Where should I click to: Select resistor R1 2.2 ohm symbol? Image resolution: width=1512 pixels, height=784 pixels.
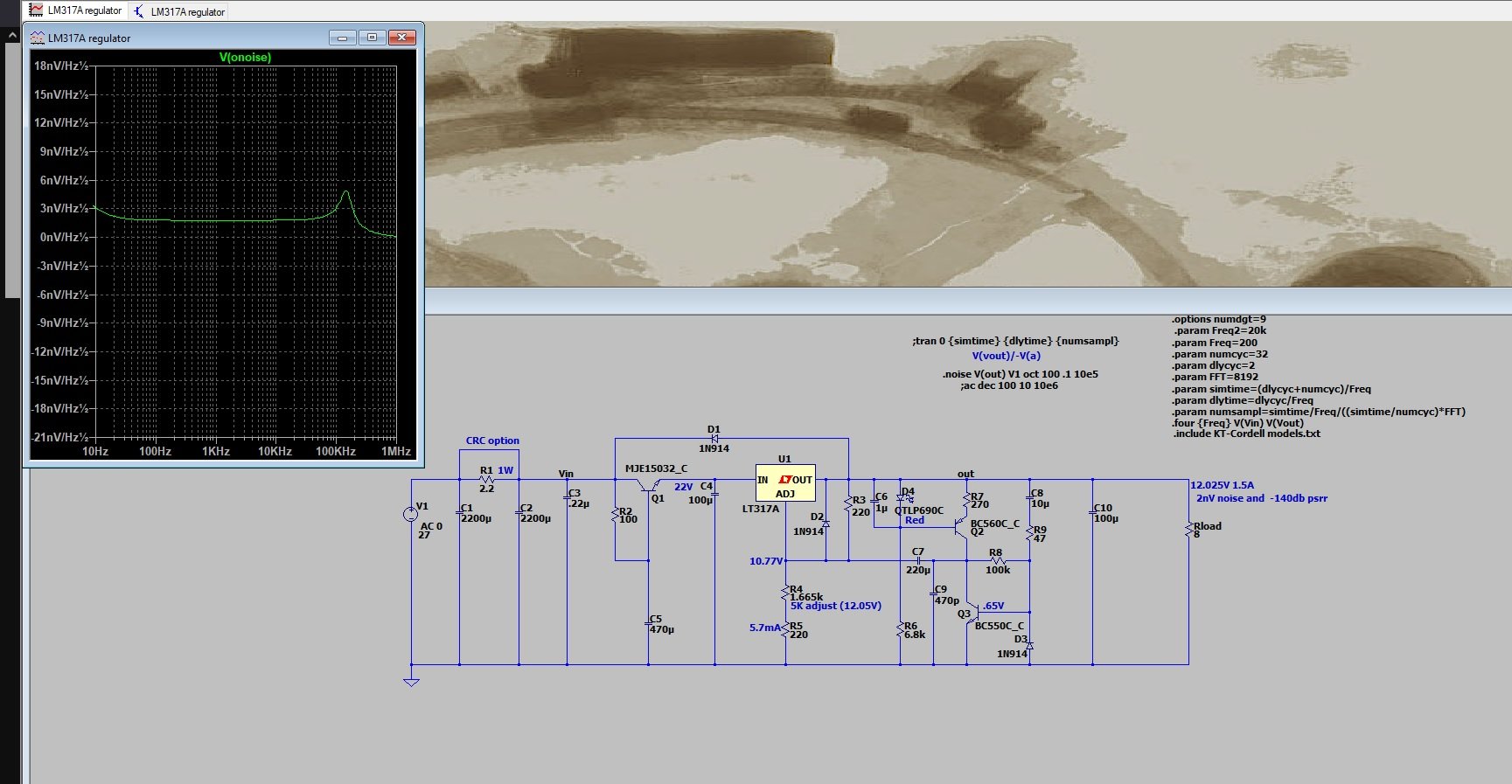[x=487, y=479]
